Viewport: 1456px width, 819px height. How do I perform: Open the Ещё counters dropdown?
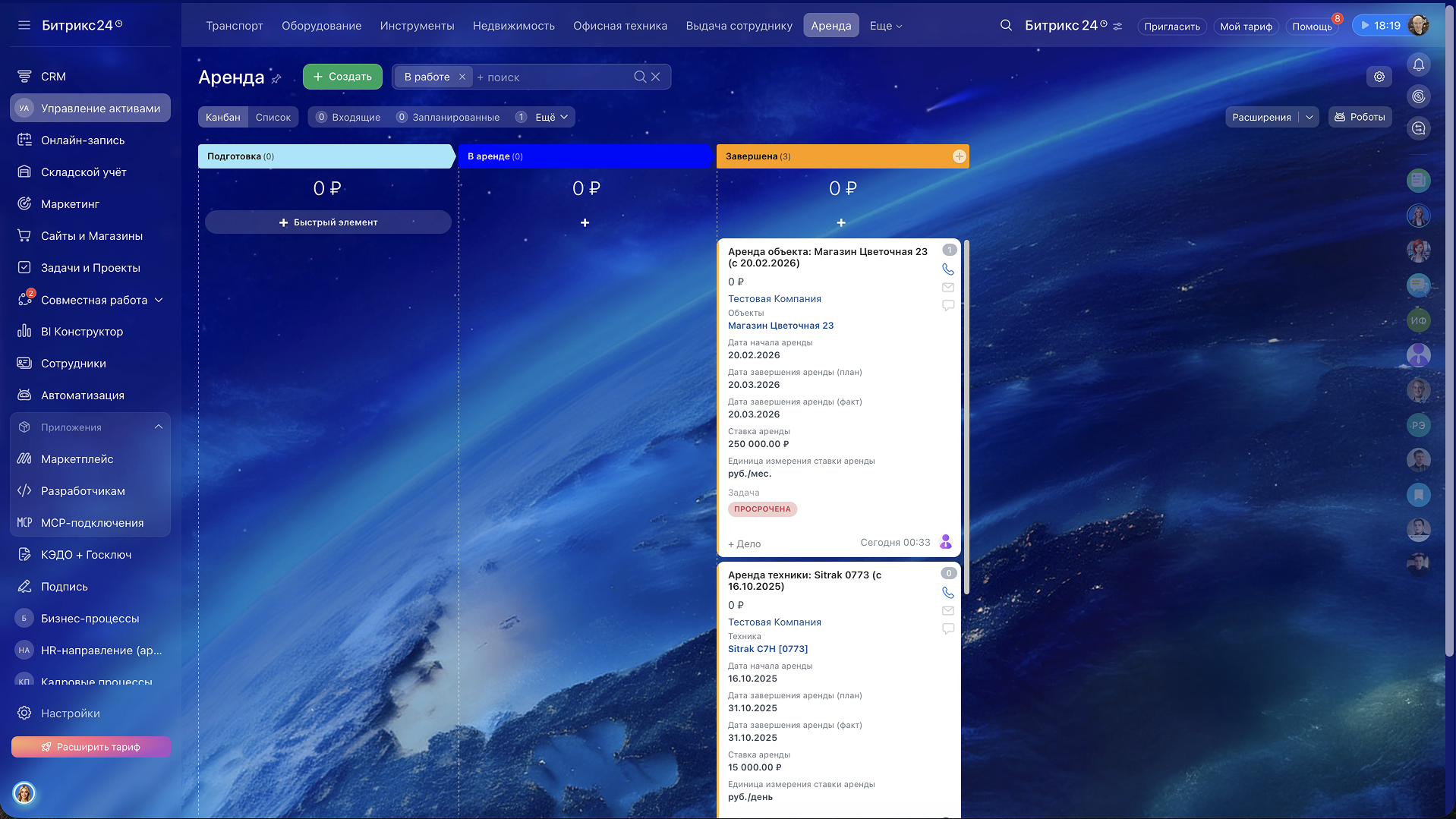[x=552, y=117]
